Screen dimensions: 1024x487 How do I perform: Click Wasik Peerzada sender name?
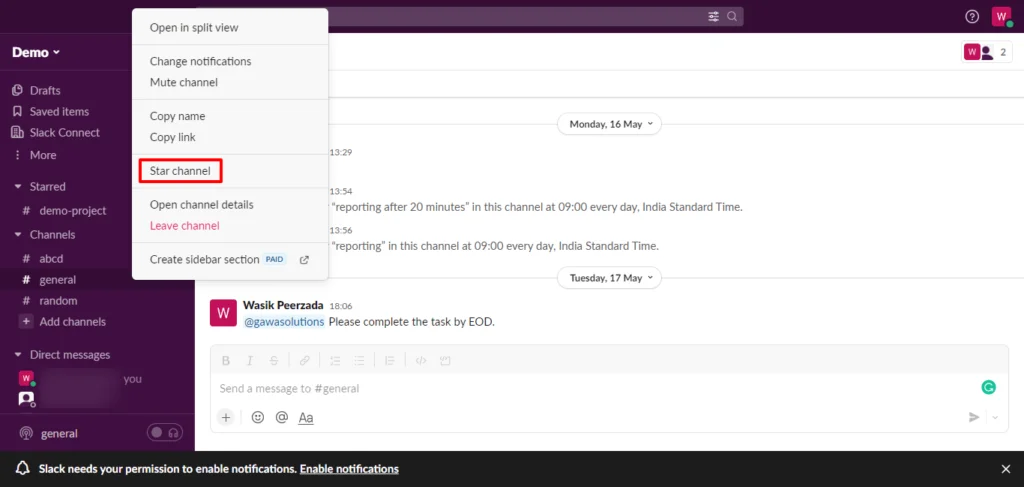coord(283,305)
